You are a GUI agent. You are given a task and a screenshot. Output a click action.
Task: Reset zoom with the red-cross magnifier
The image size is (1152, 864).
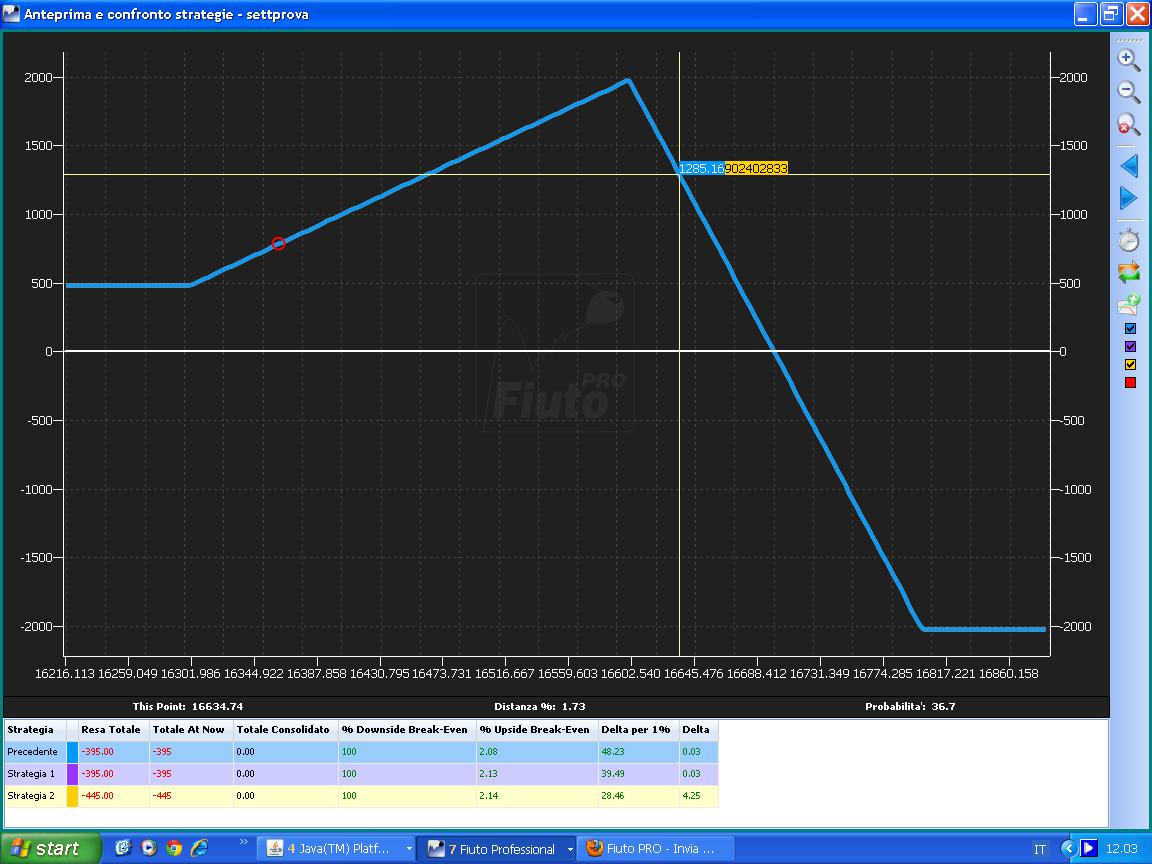[x=1128, y=124]
